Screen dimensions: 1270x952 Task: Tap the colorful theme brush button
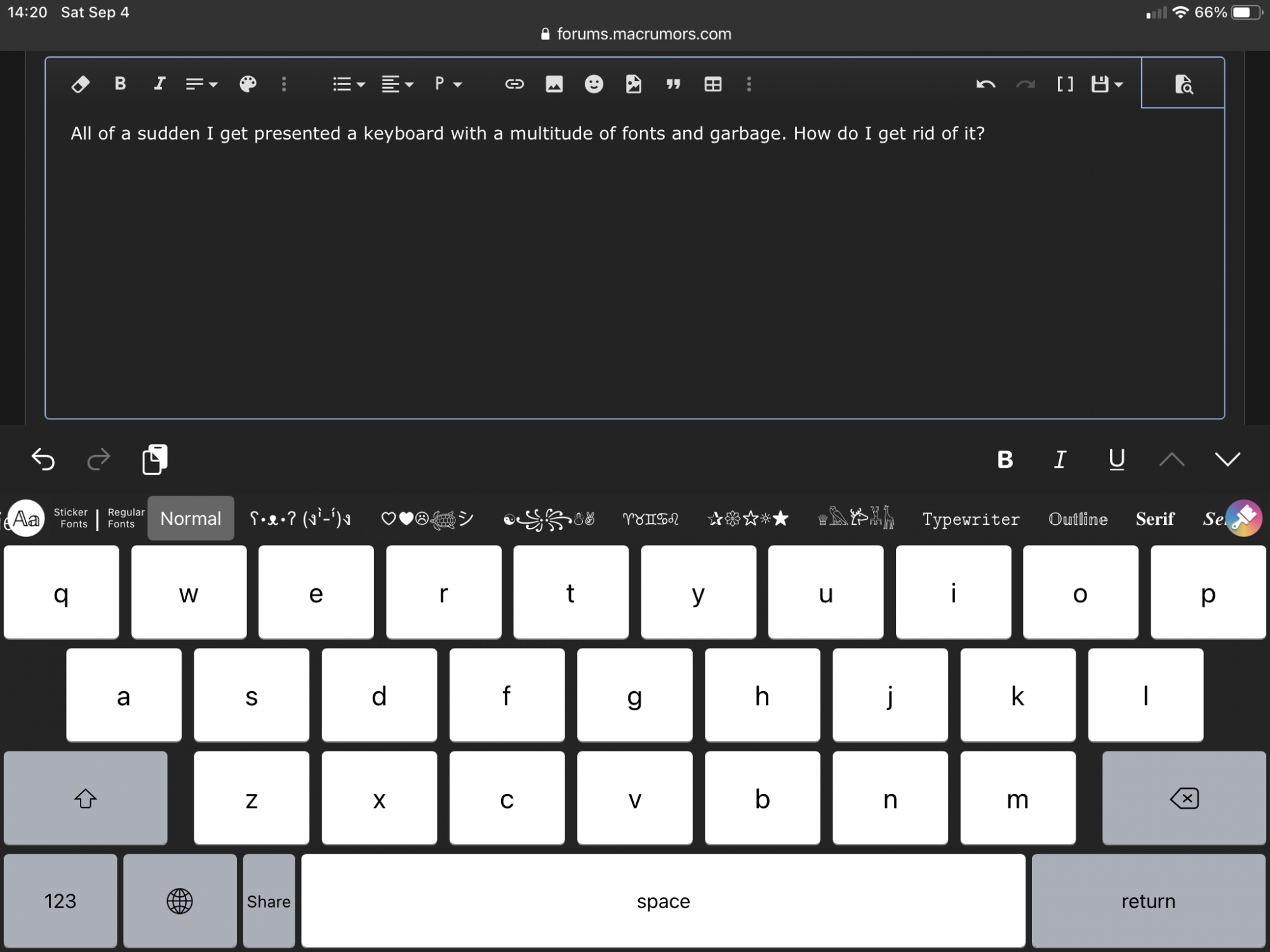1243,519
